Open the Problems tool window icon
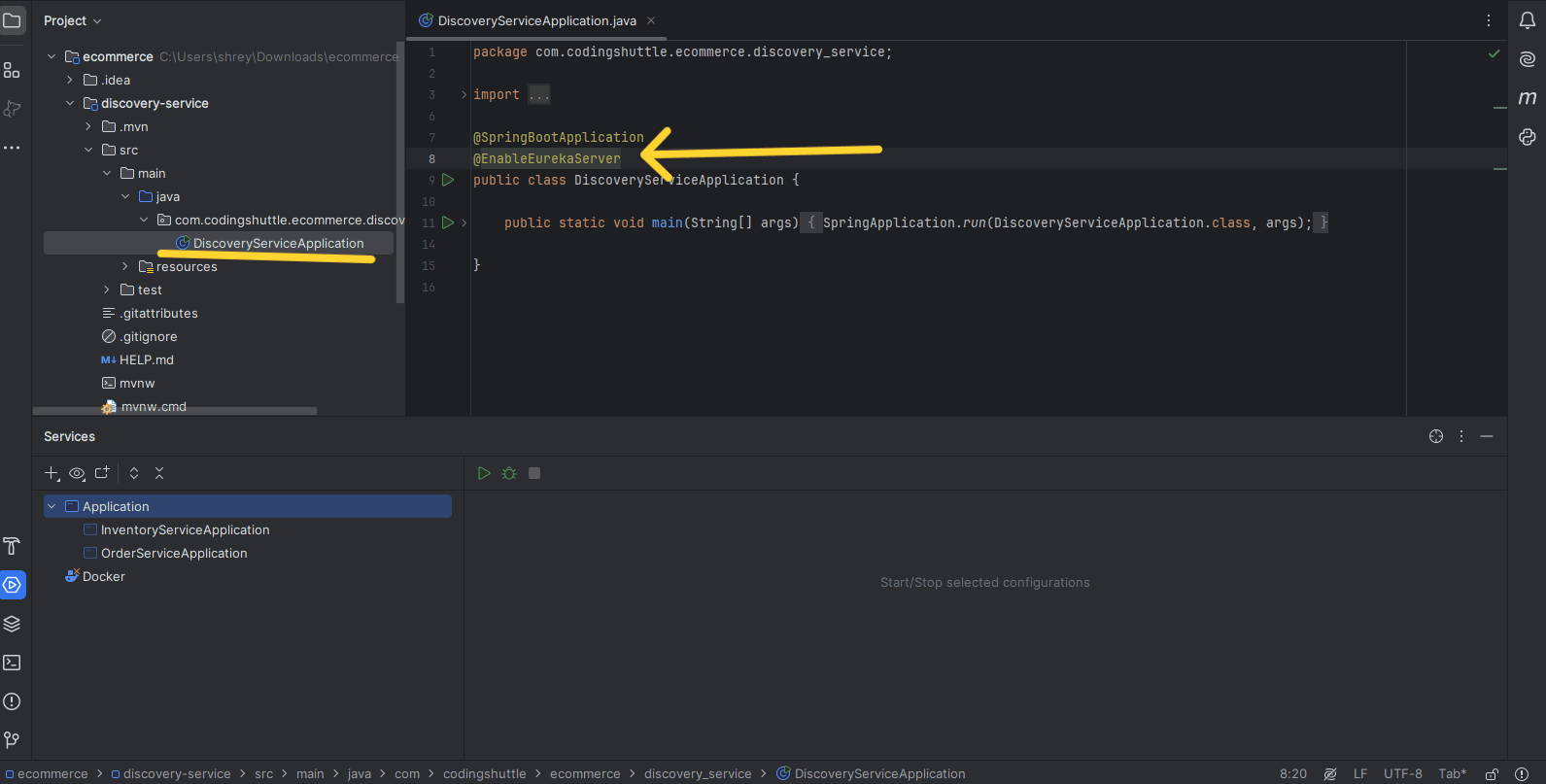This screenshot has width=1546, height=784. pos(12,701)
